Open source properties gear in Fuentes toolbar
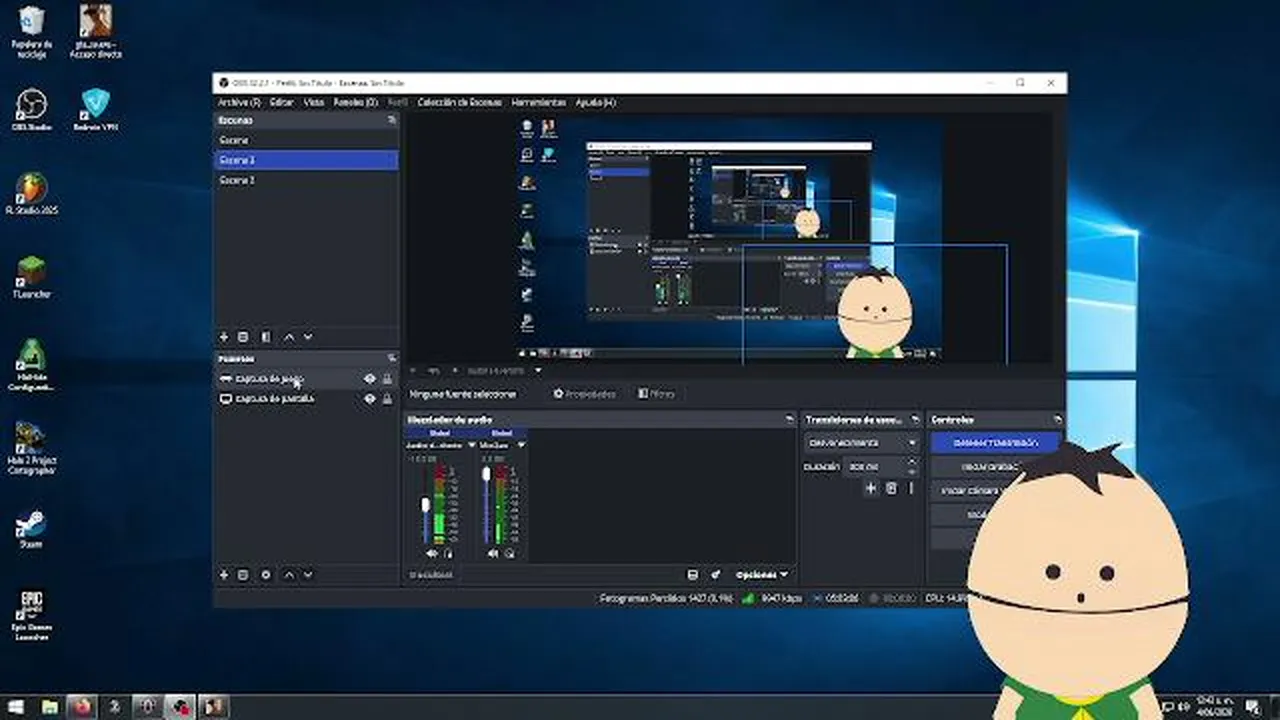1280x720 pixels. 266,575
